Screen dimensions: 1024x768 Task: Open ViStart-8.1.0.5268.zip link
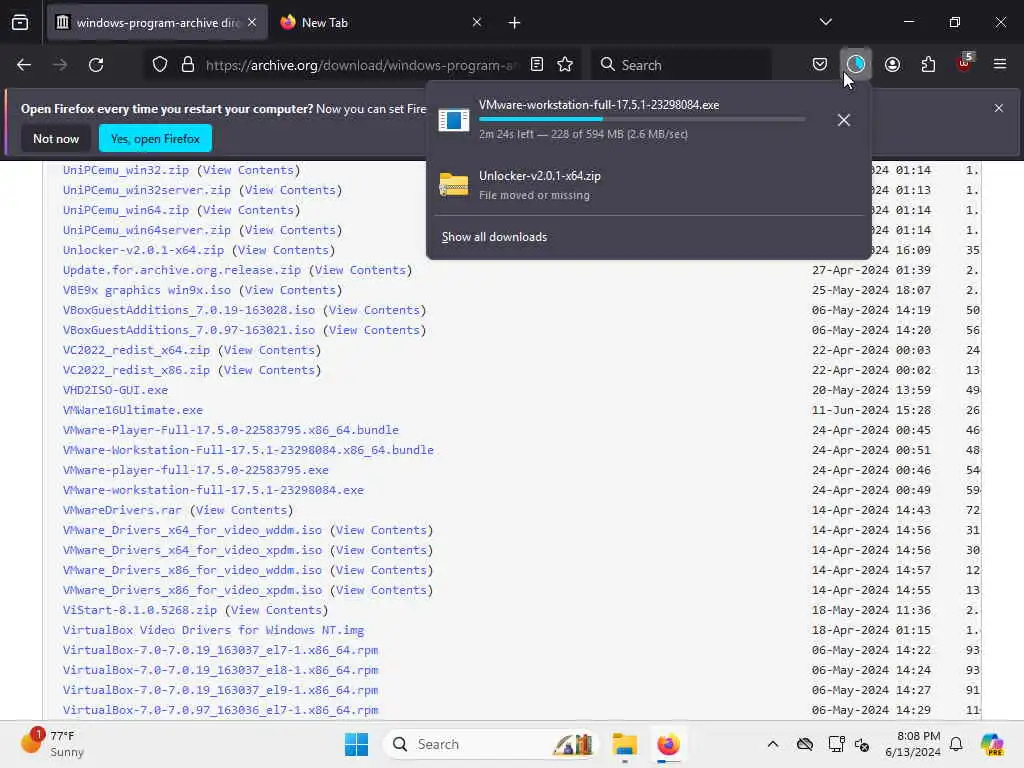[140, 610]
